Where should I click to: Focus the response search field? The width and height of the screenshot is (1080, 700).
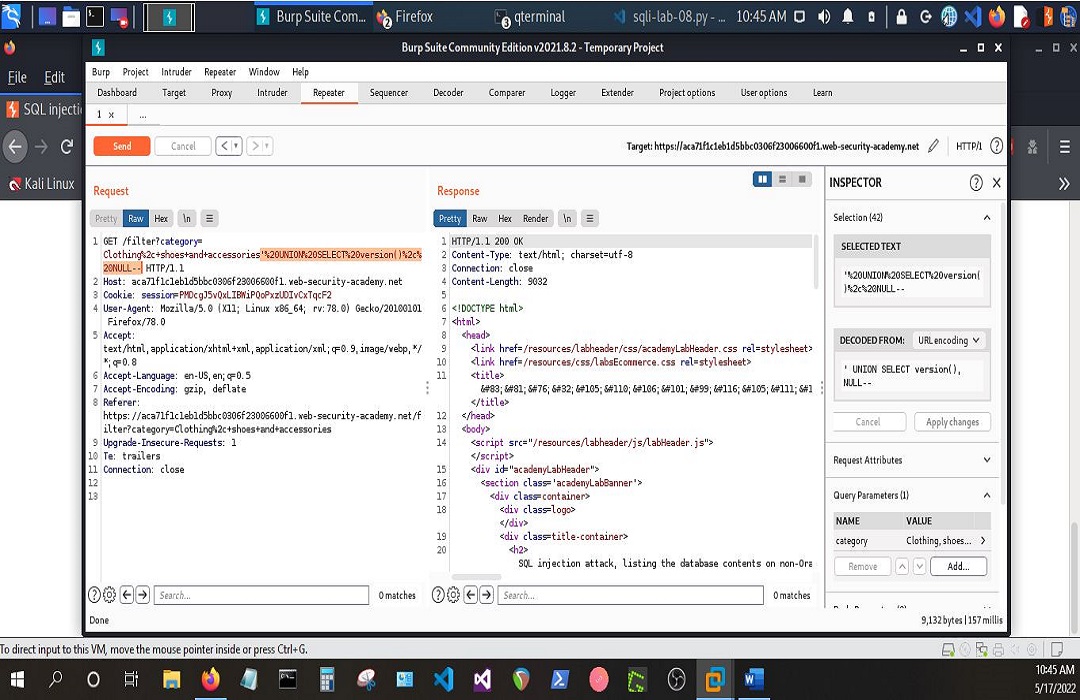click(630, 595)
